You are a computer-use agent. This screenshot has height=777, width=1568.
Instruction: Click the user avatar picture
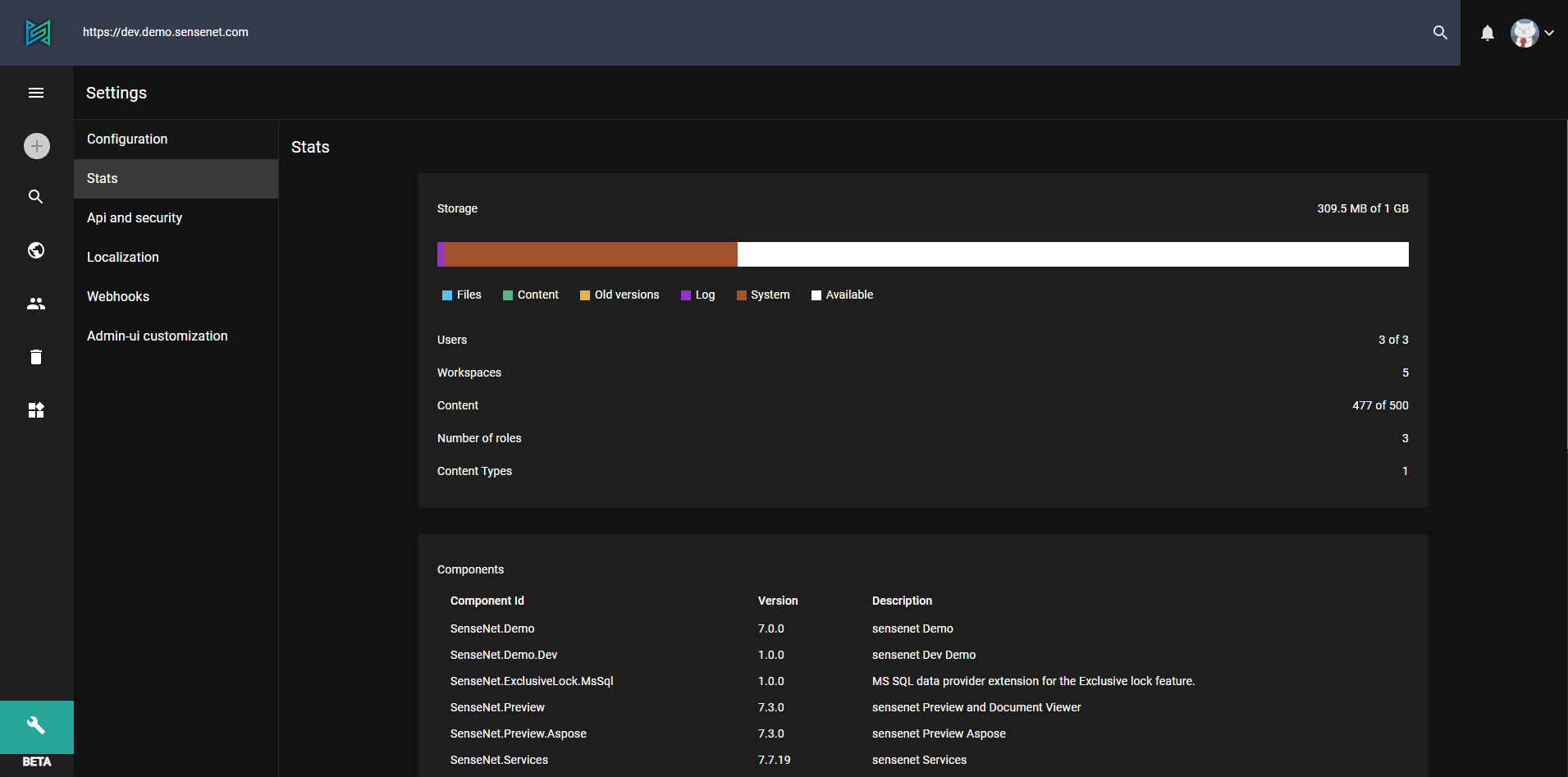[1525, 34]
